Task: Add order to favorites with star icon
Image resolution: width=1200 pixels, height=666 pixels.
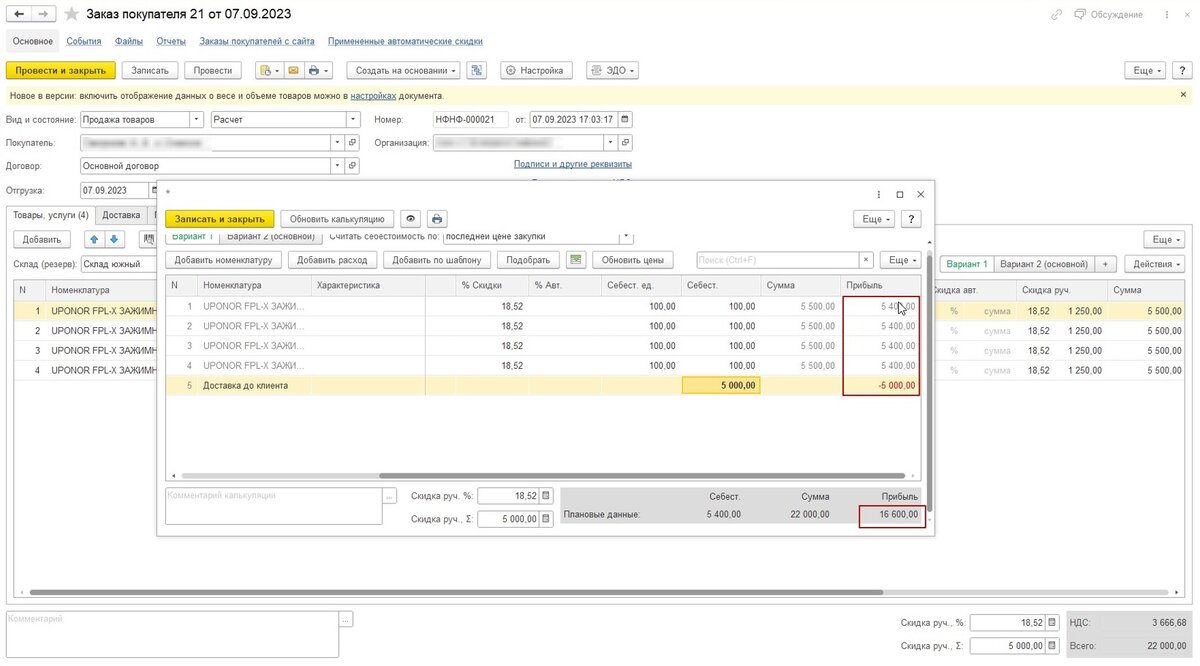Action: click(x=69, y=14)
